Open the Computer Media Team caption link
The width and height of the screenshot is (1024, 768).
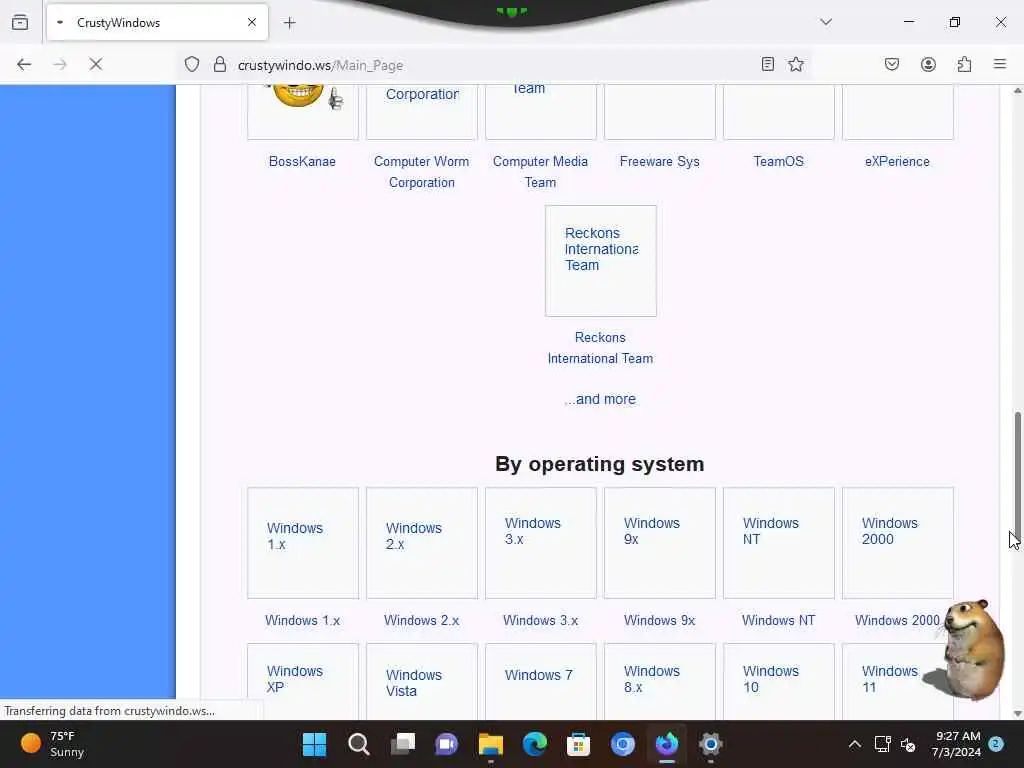(x=541, y=172)
